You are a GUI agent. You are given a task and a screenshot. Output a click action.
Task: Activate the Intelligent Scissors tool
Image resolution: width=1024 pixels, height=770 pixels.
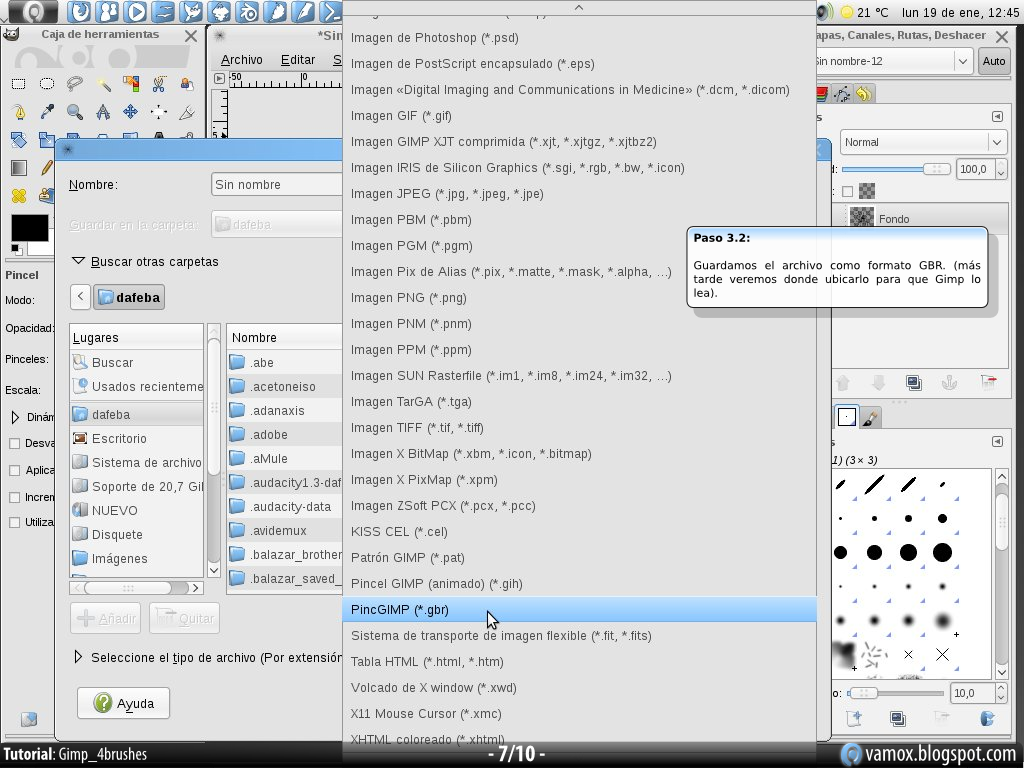point(159,84)
